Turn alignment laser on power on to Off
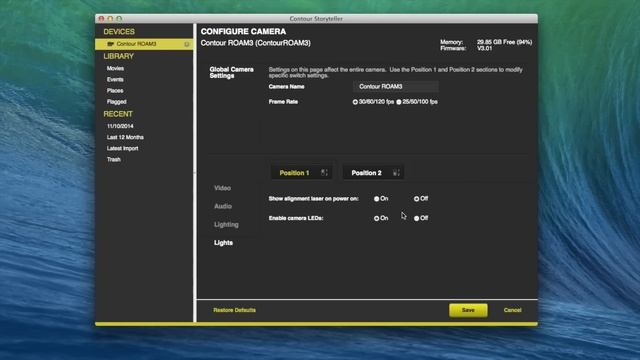 [416, 199]
